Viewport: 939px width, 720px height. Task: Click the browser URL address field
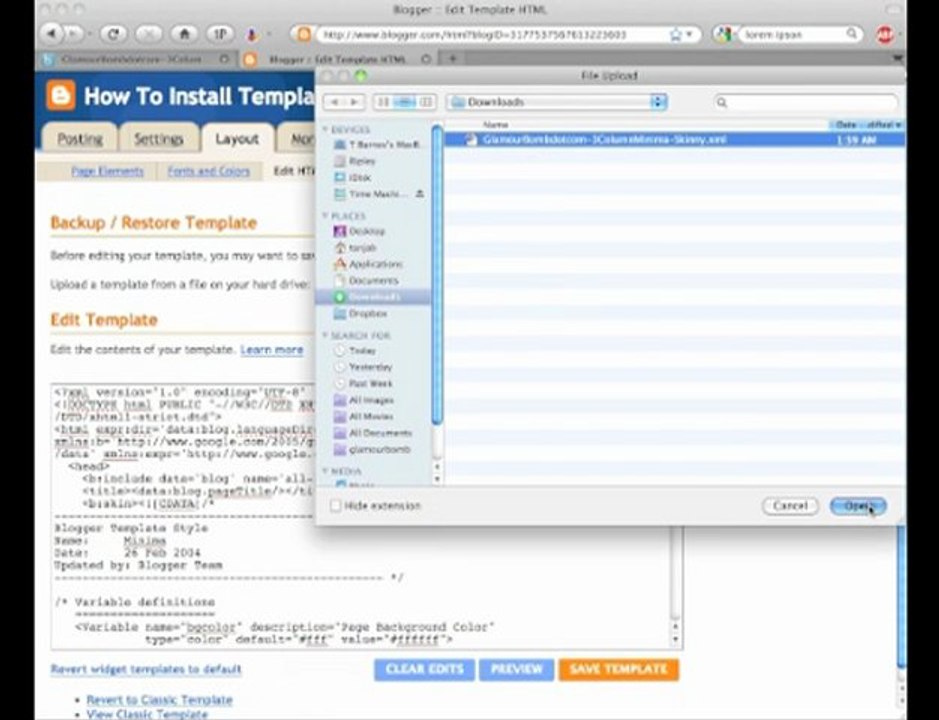pos(491,35)
